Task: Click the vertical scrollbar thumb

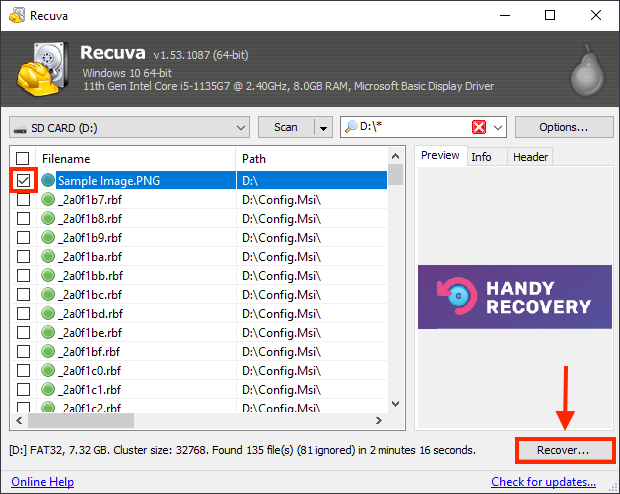Action: (395, 174)
